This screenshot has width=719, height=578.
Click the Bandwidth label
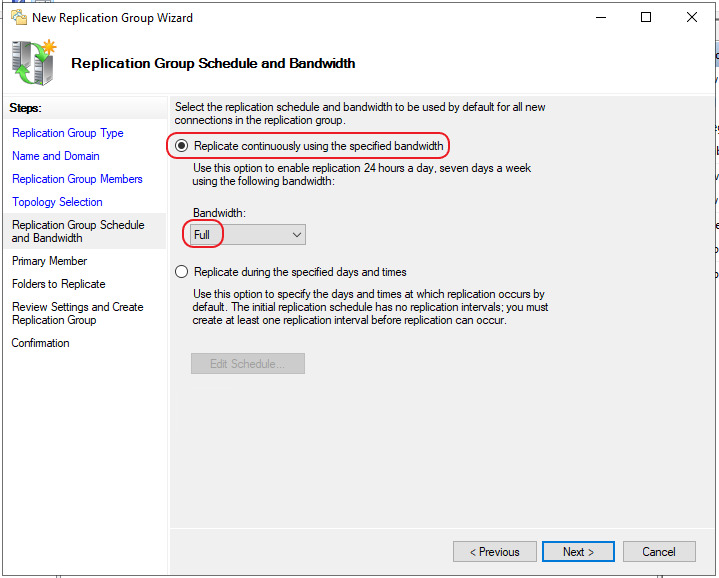[219, 213]
